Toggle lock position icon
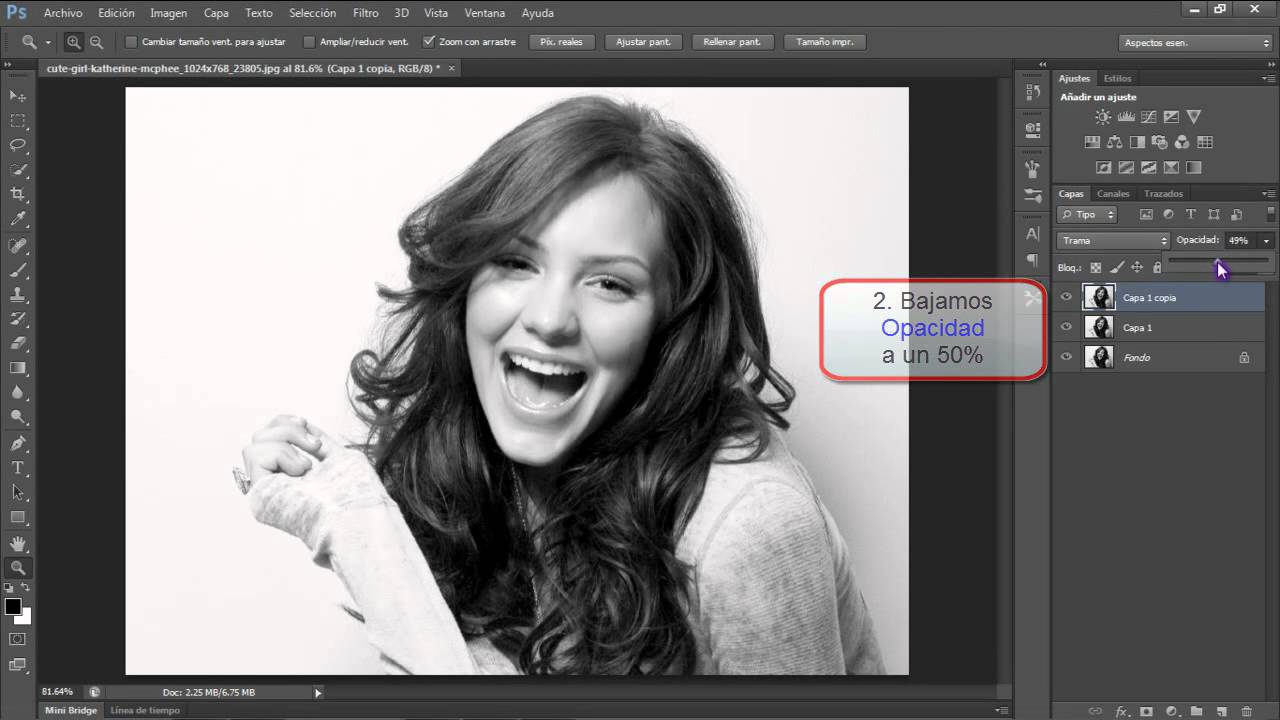Screen dimensions: 1280x720 tap(1137, 267)
